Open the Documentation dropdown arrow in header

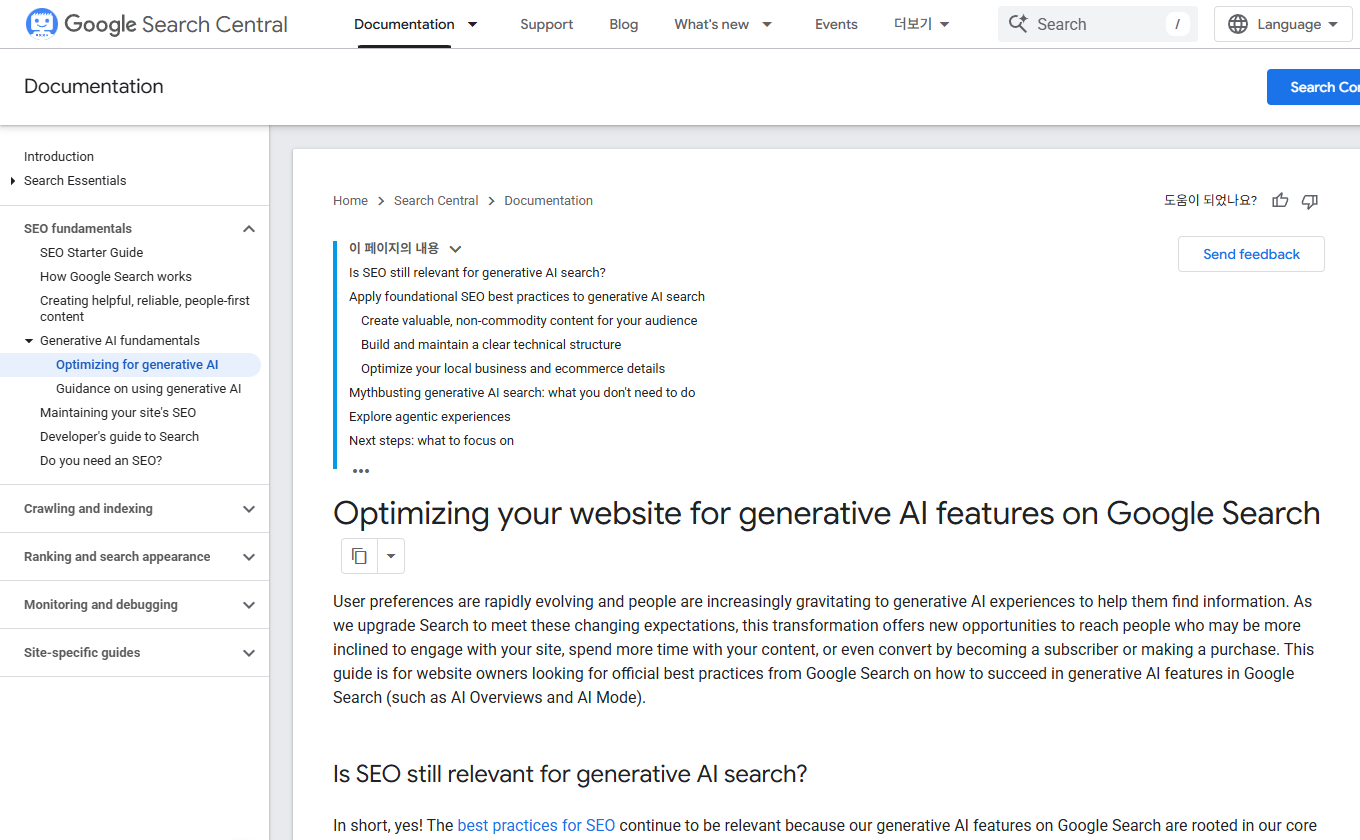pyautogui.click(x=472, y=24)
